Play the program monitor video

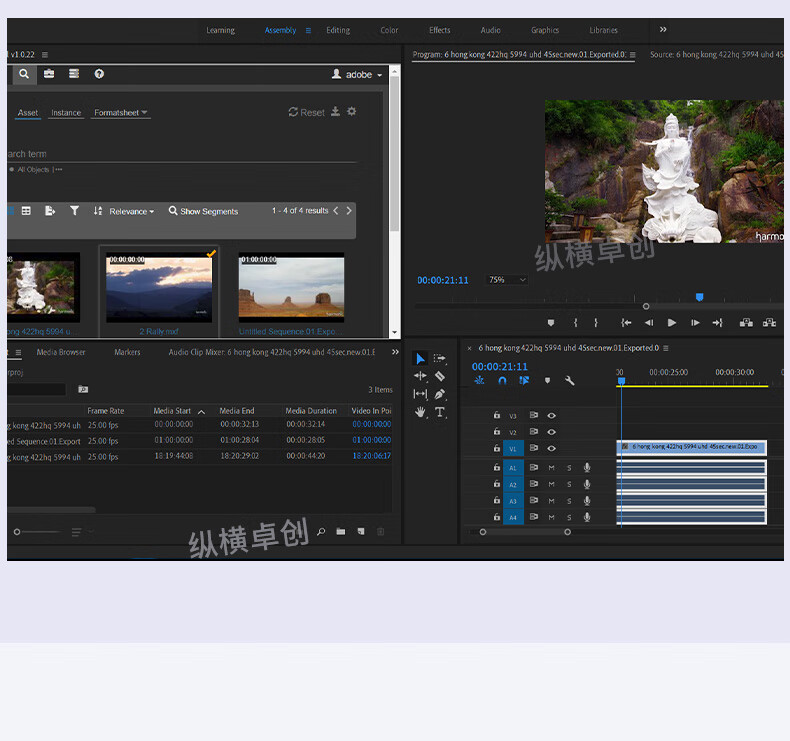point(671,323)
